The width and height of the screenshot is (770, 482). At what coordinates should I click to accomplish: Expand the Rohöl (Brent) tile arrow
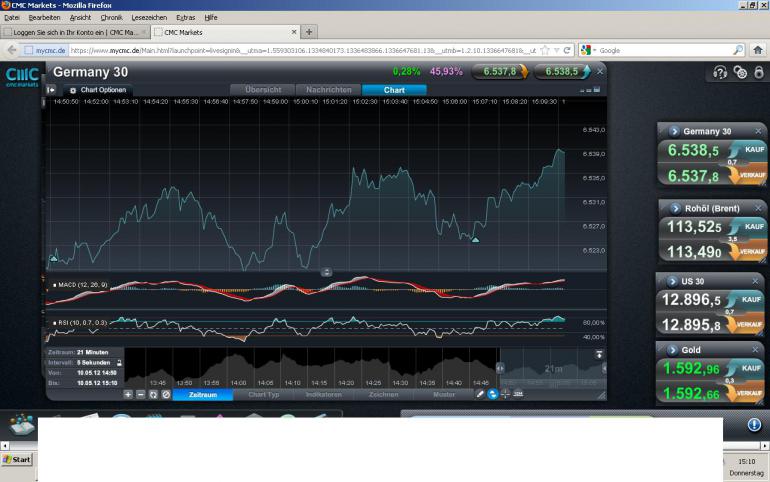(x=675, y=209)
